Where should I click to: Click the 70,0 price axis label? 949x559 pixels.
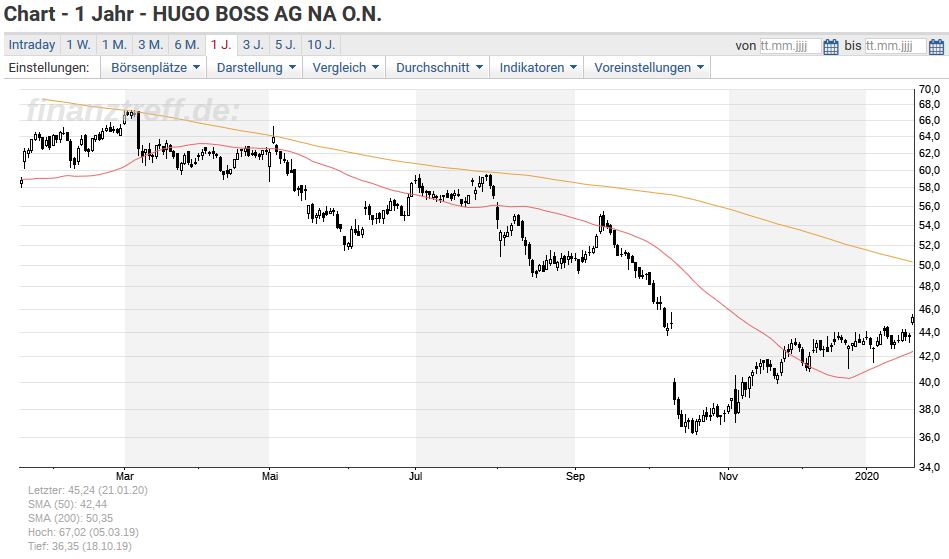tap(929, 89)
